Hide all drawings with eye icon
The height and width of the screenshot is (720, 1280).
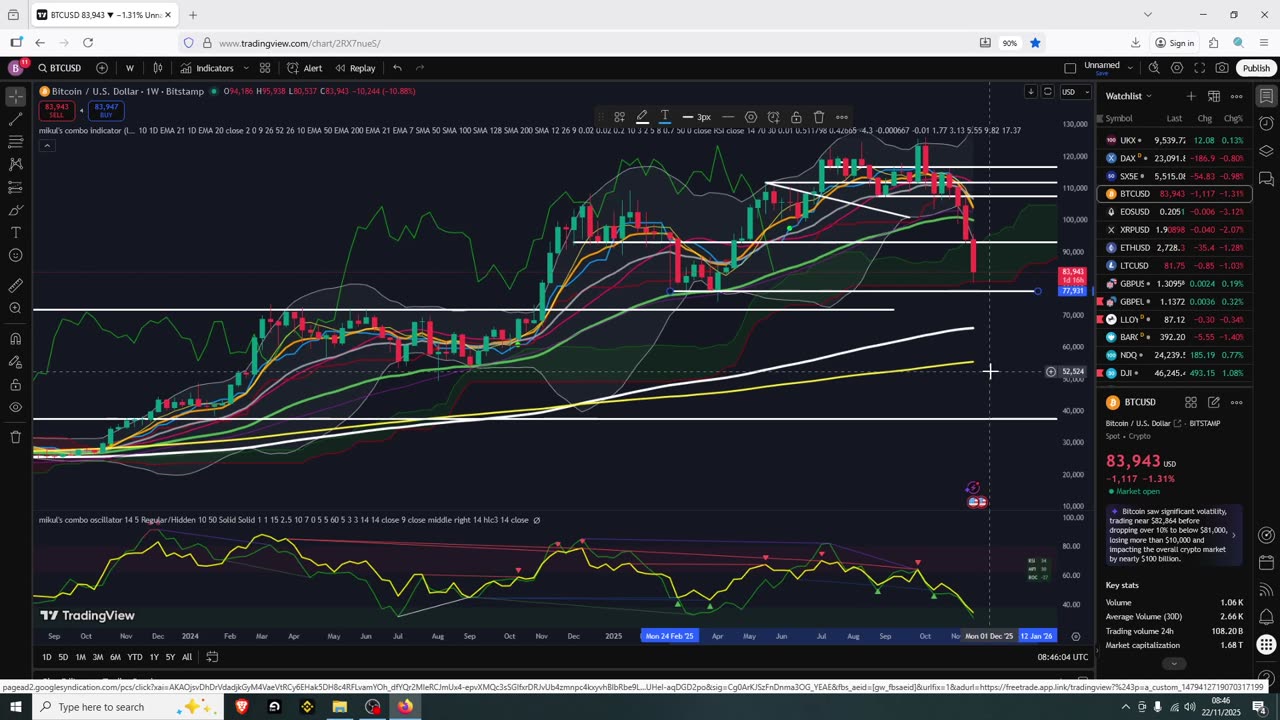coord(15,408)
